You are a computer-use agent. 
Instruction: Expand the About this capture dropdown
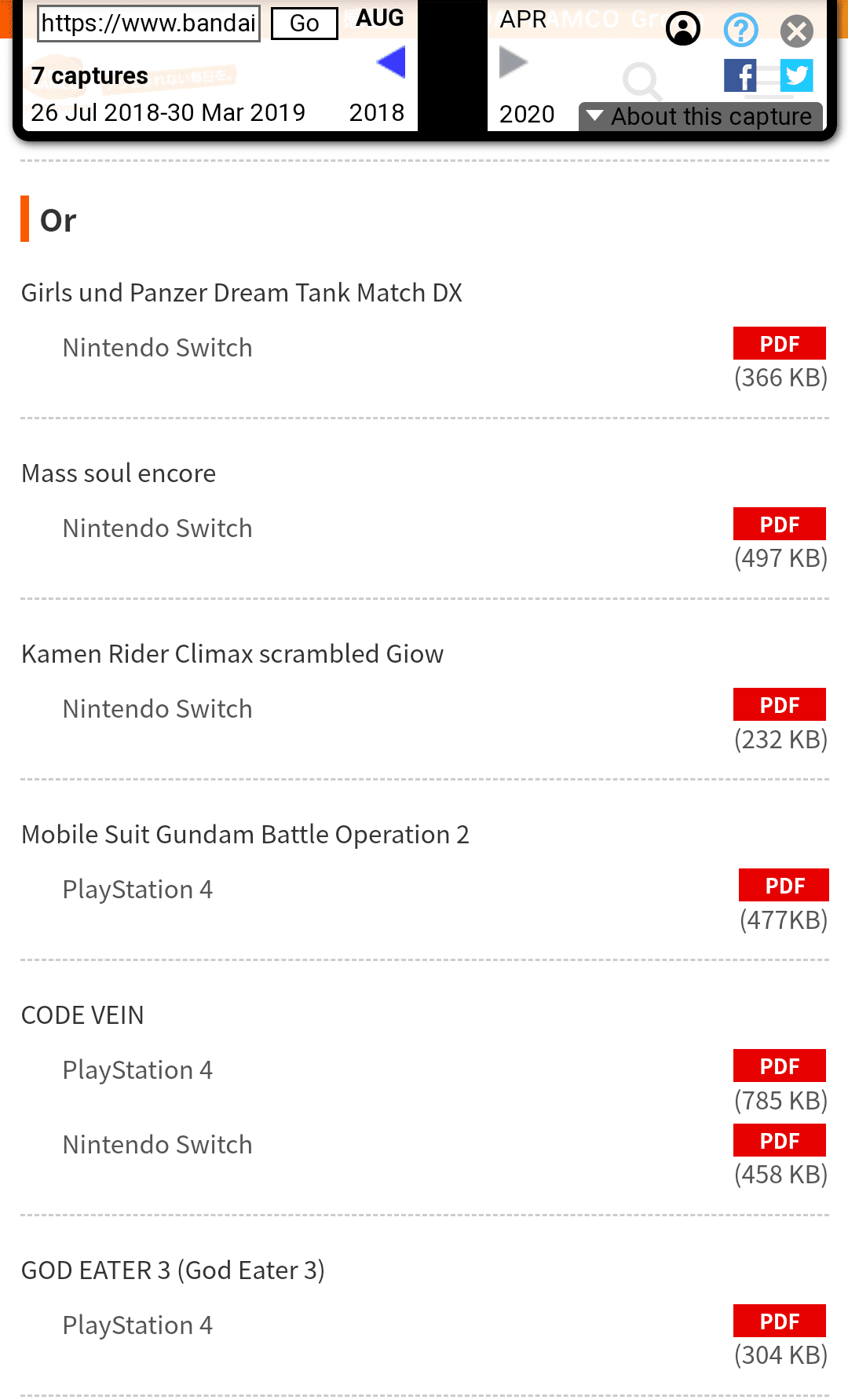tap(700, 116)
